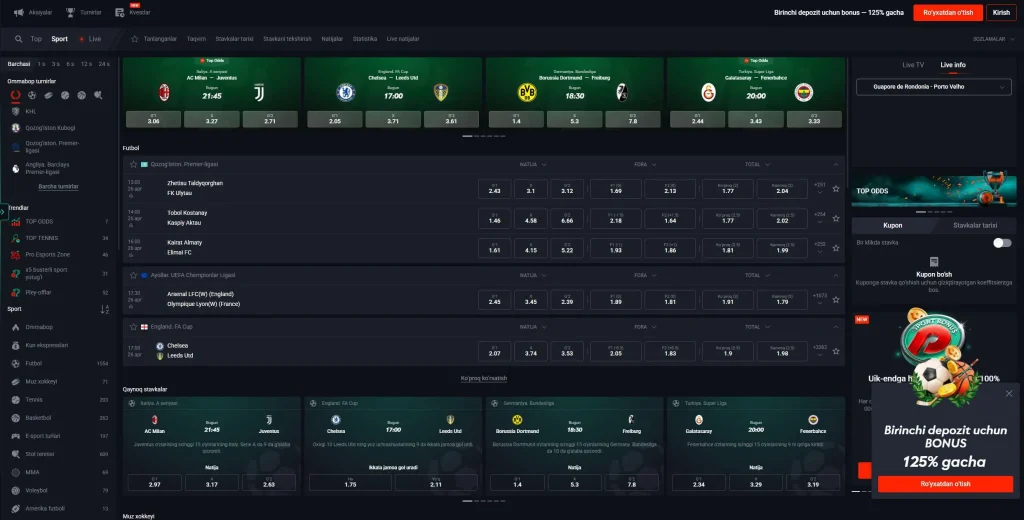
Task: Favorite the Chelsea vs Leeds Utd row star
Action: tap(836, 351)
